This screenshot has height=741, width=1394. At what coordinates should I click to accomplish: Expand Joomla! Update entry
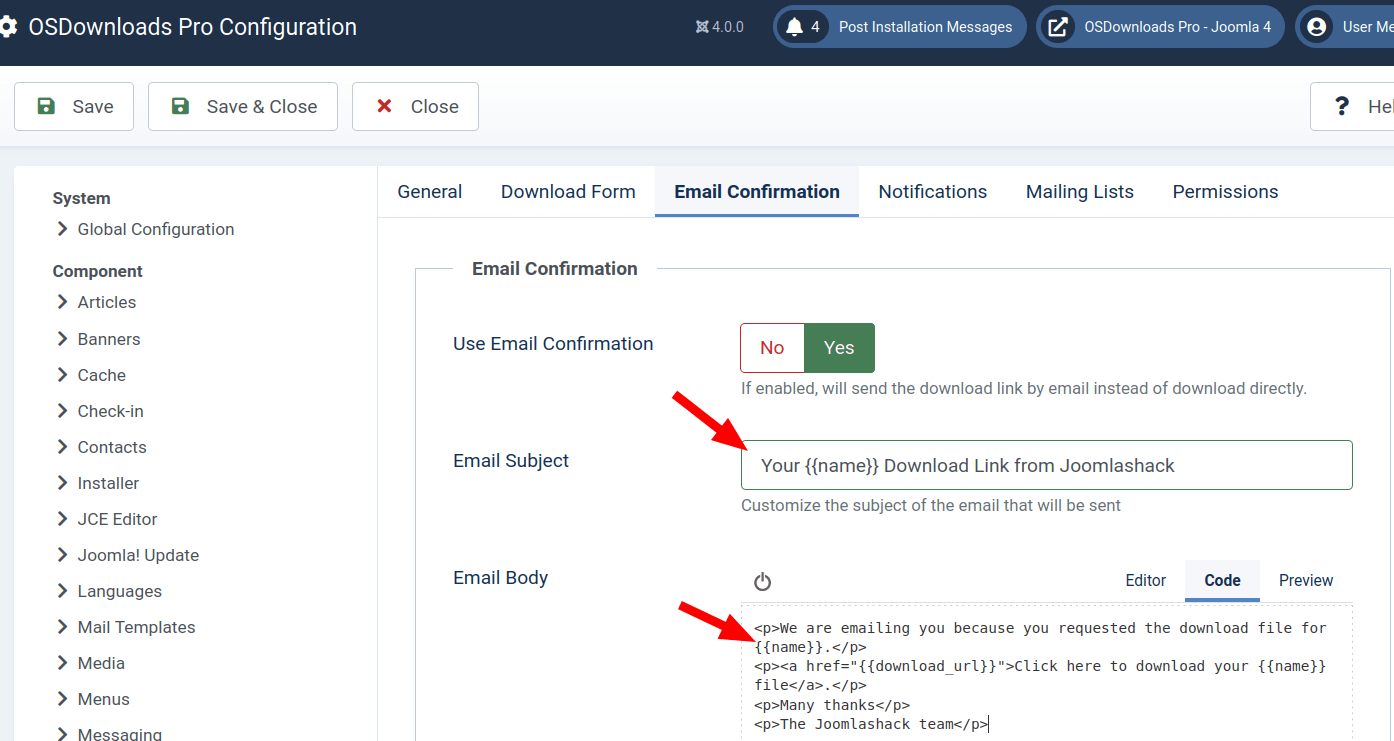coord(128,555)
